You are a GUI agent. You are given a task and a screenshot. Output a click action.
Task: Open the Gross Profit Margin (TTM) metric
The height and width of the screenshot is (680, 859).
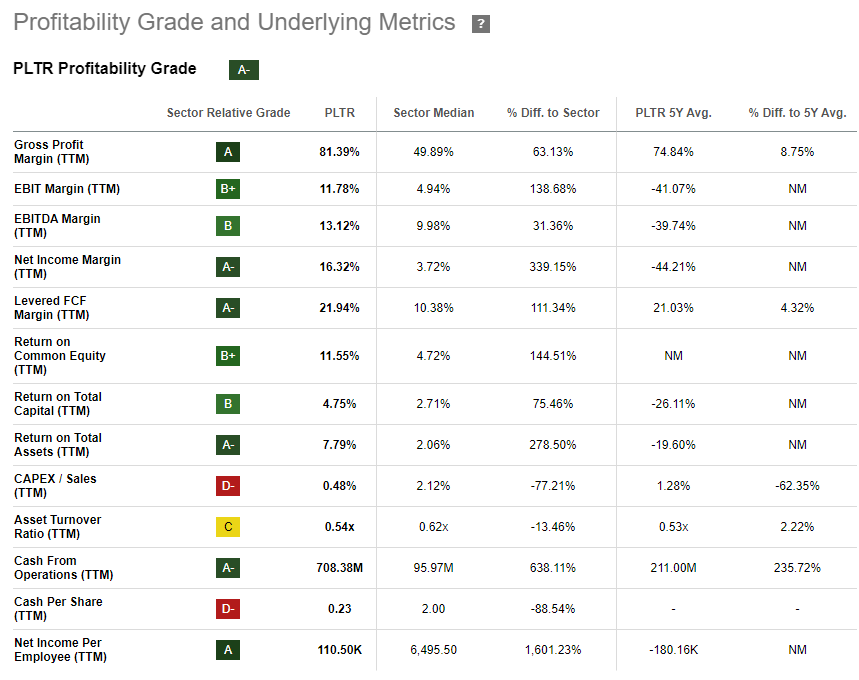(x=49, y=152)
